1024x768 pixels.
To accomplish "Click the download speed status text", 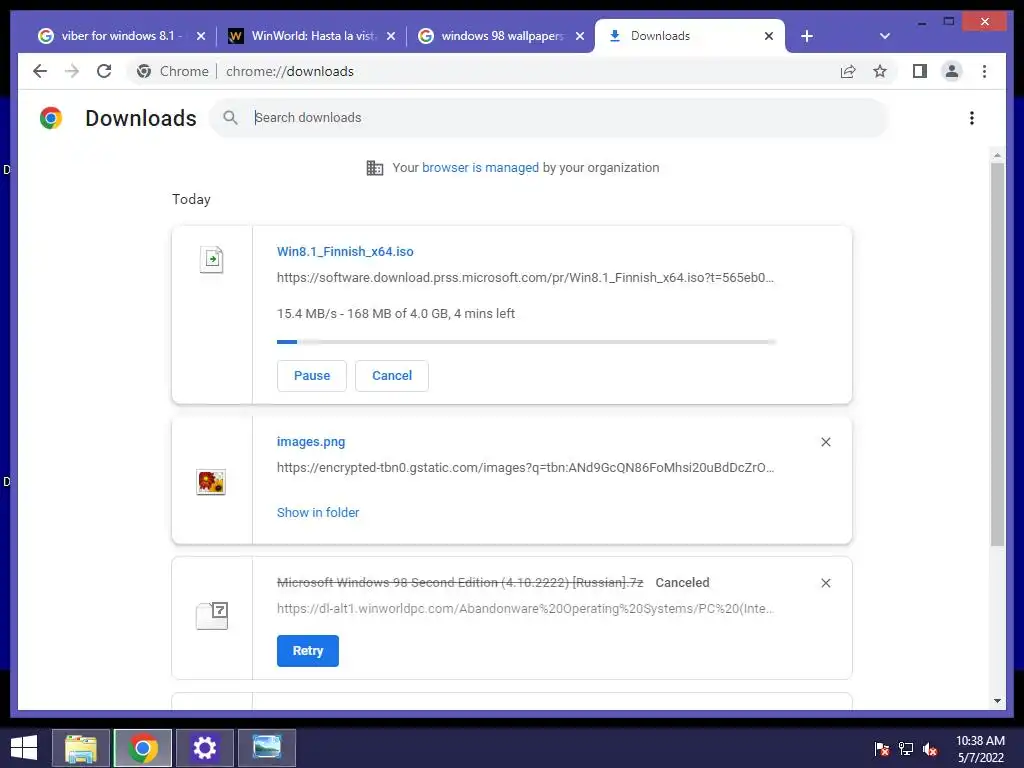I will point(396,313).
